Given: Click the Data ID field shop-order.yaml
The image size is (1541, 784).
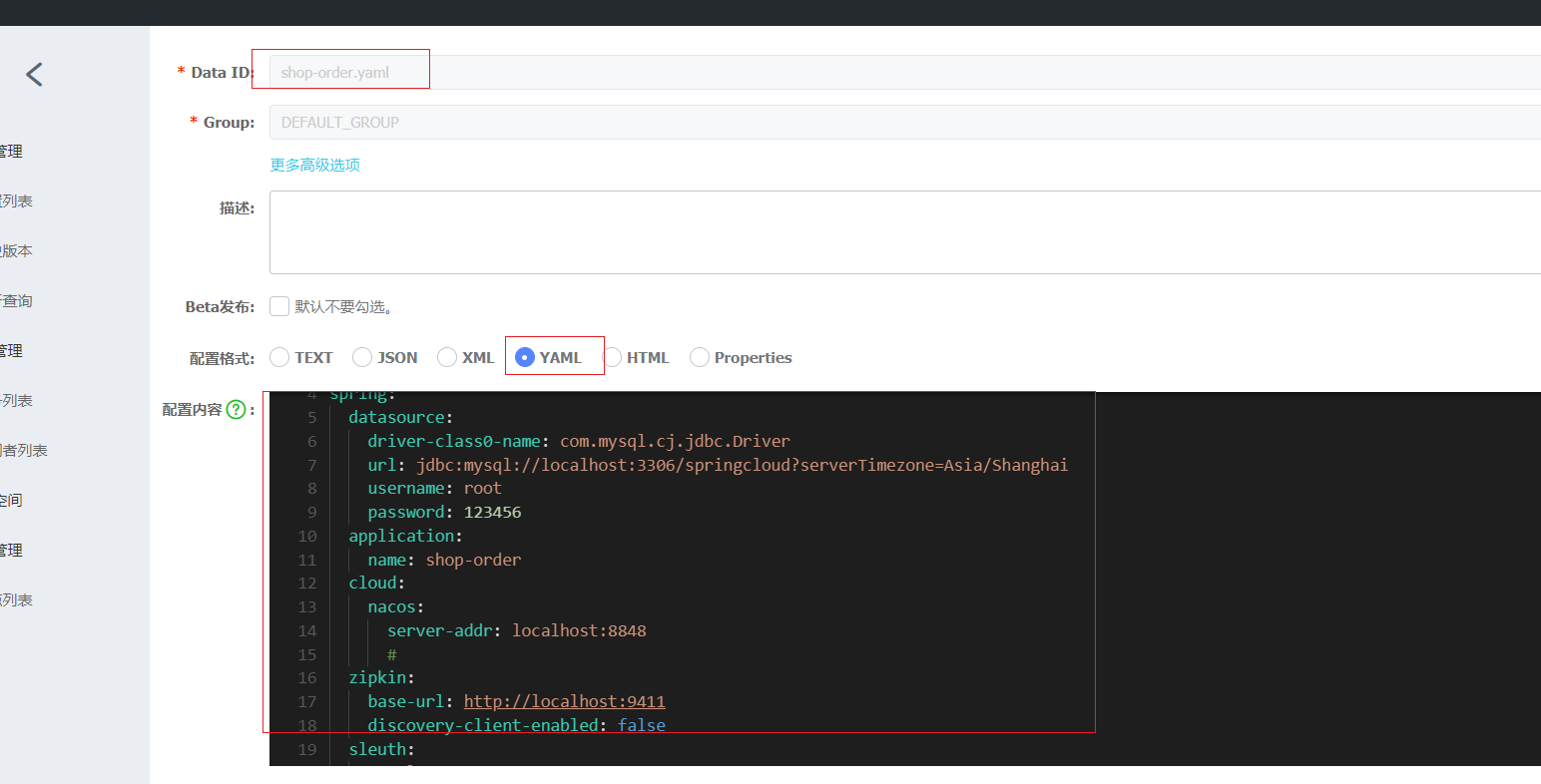Looking at the screenshot, I should click(x=905, y=72).
